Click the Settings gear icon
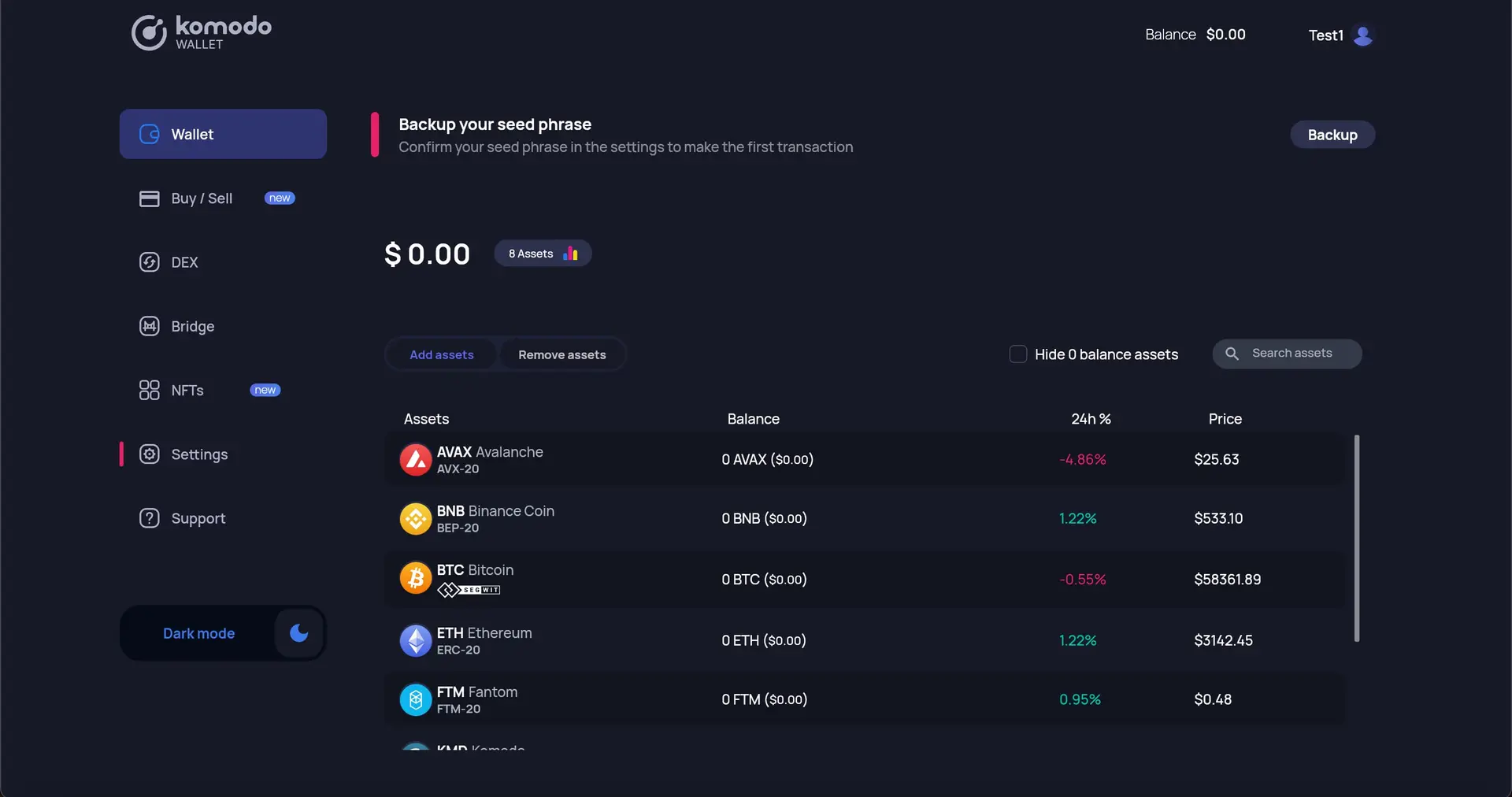The height and width of the screenshot is (797, 1512). point(149,454)
